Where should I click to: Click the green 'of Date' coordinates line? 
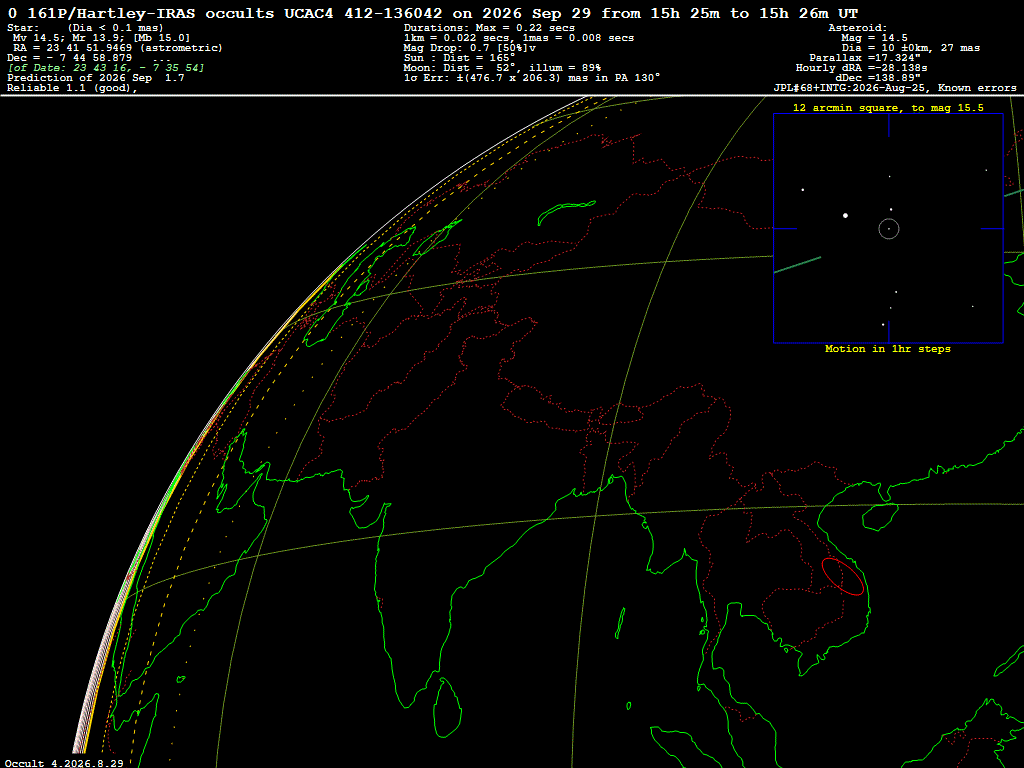[x=106, y=68]
